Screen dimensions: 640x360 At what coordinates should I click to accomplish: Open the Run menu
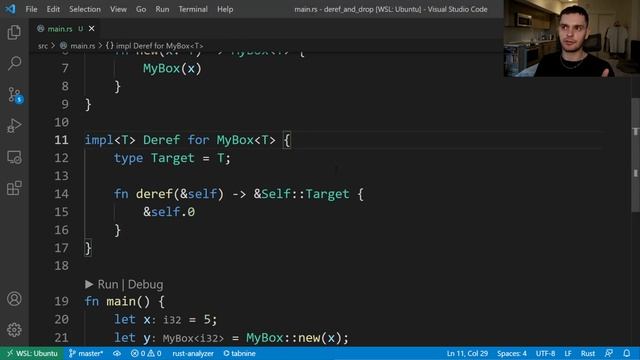(x=162, y=9)
